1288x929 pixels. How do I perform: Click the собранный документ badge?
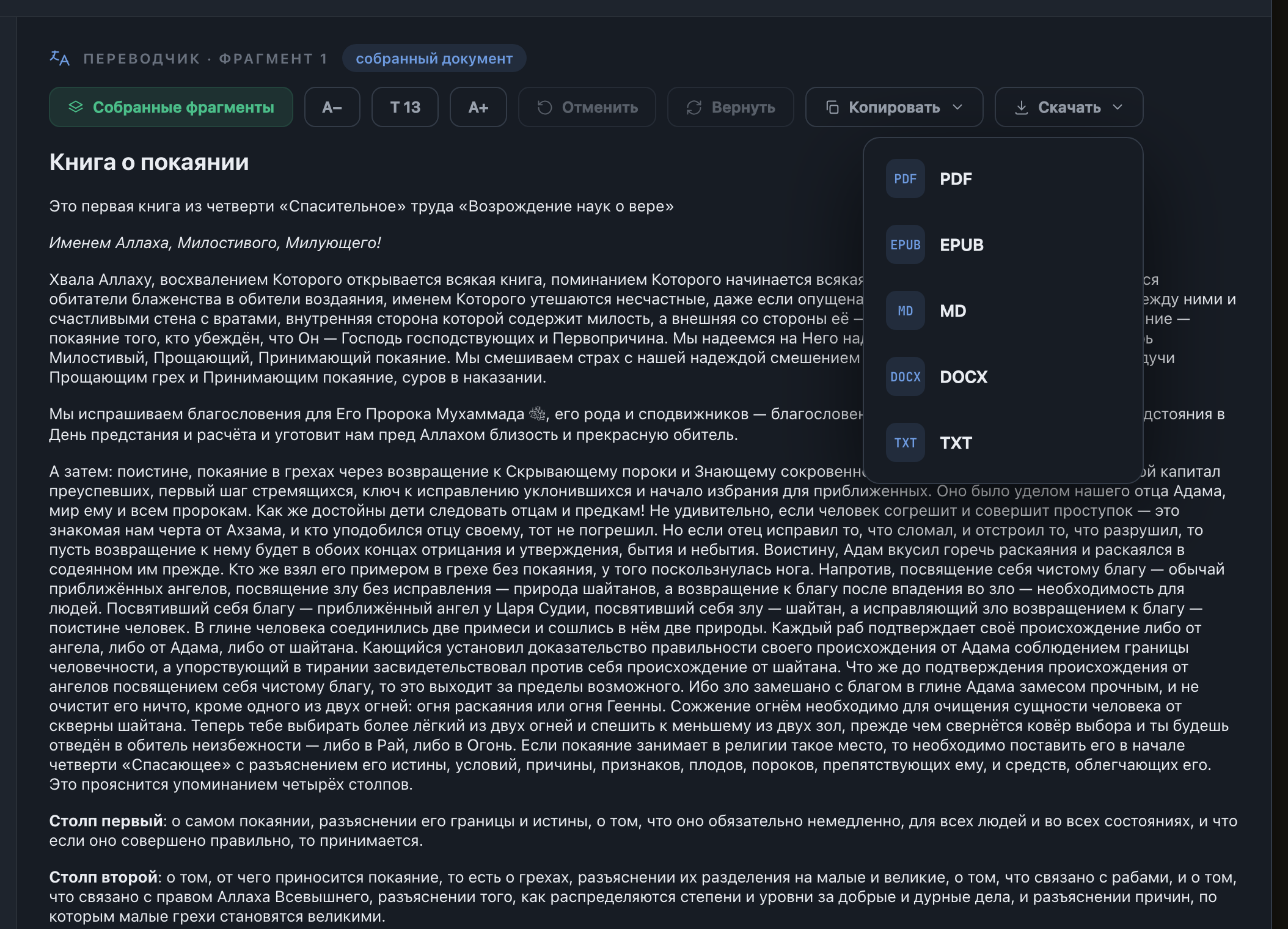(434, 58)
